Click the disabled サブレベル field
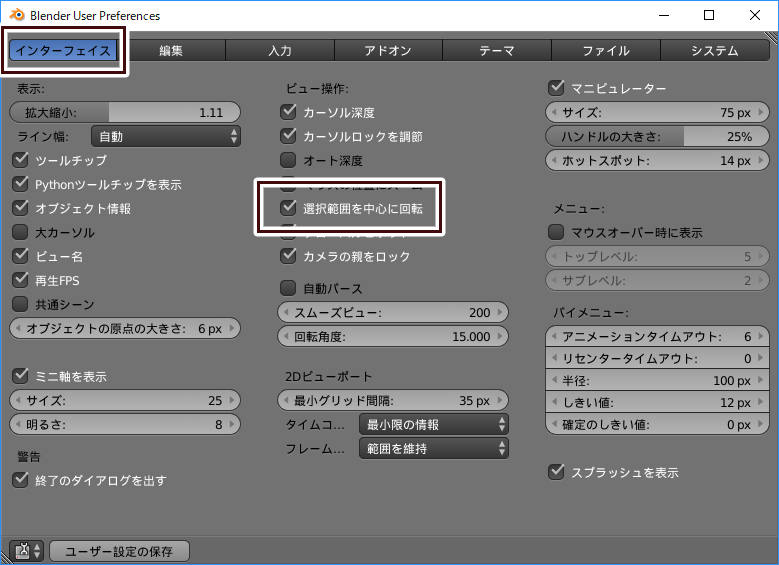This screenshot has height=565, width=779. pyautogui.click(x=657, y=280)
